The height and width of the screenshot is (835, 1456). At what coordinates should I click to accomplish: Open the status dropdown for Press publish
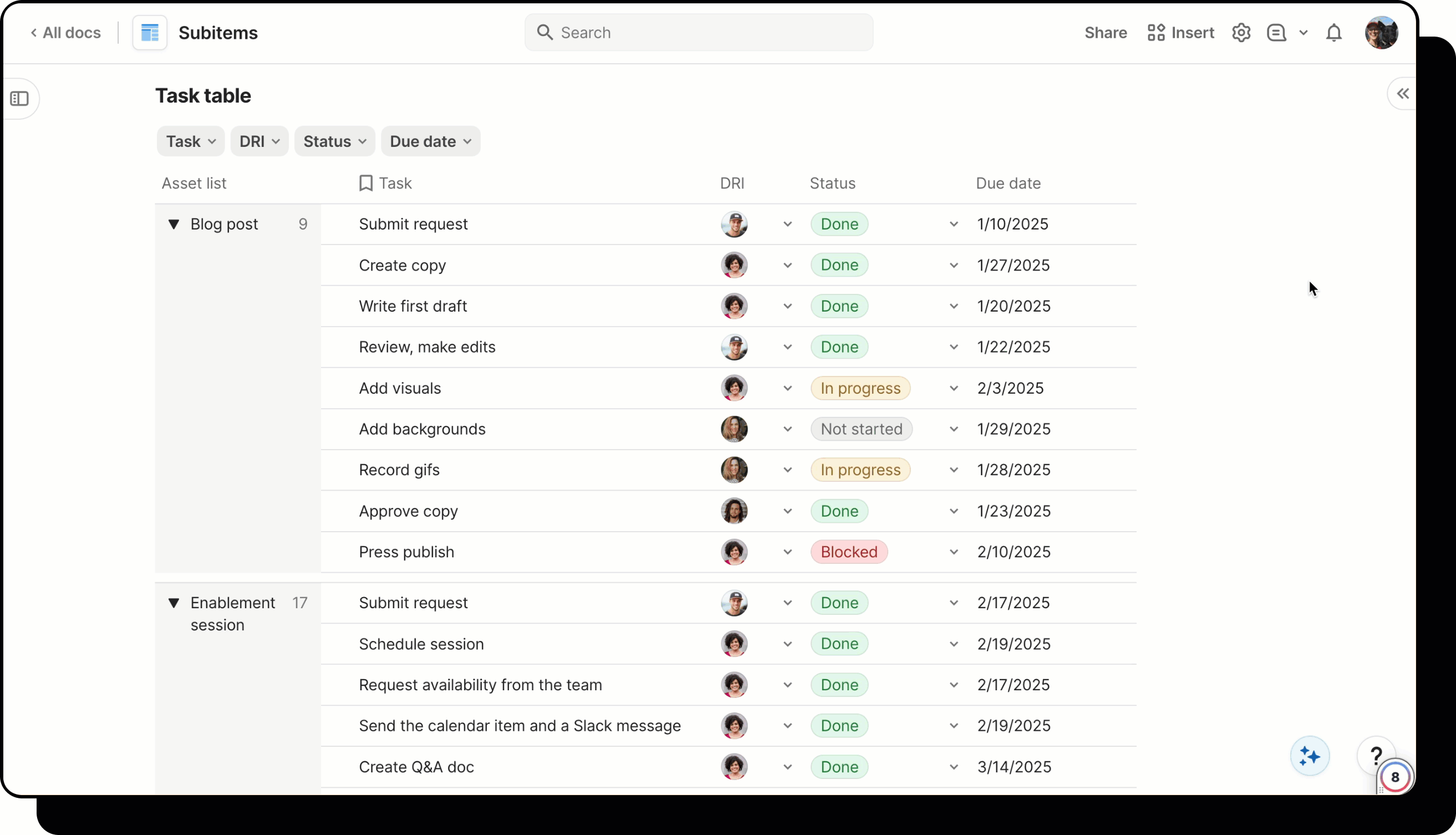click(954, 552)
